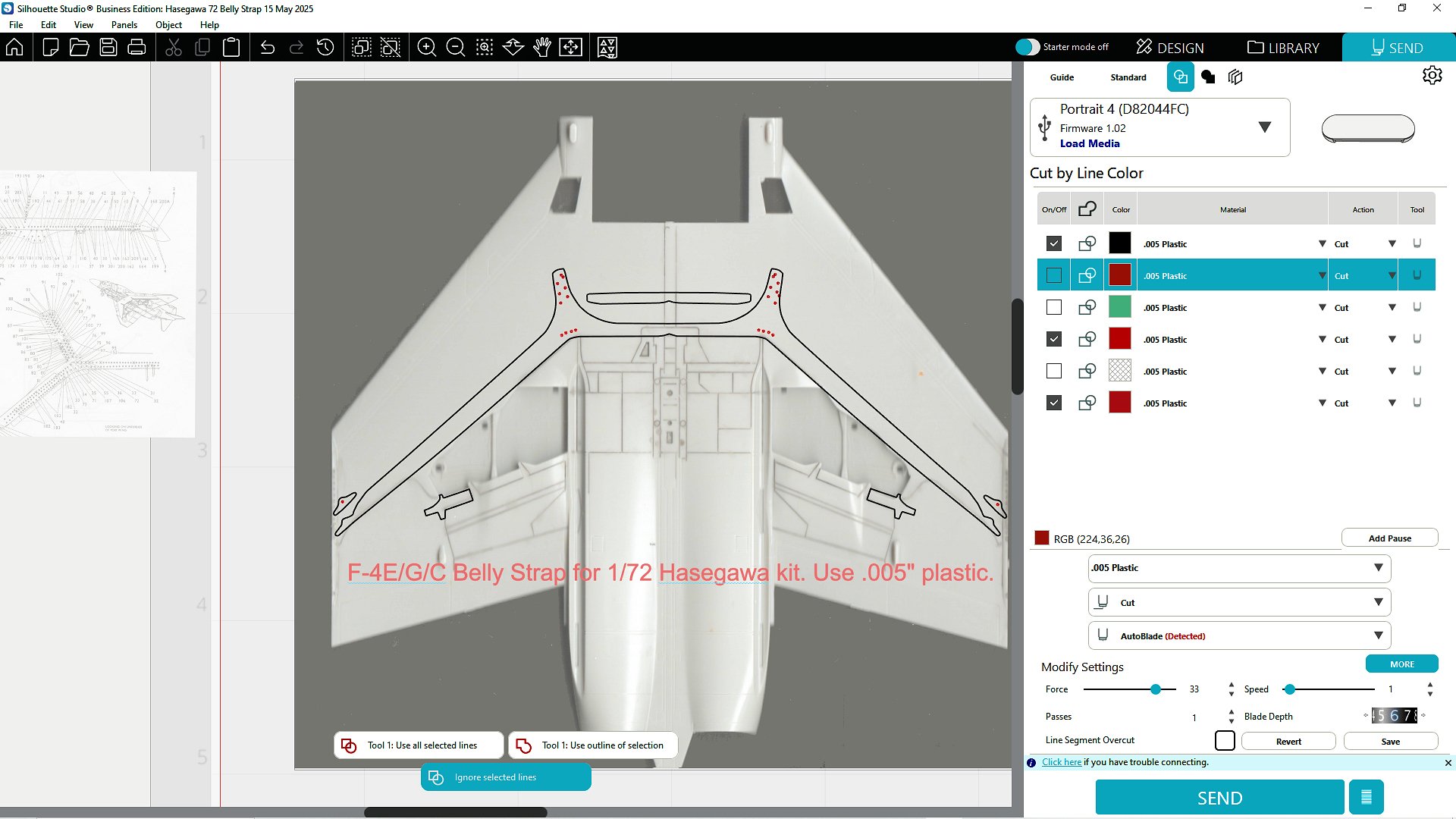Switch to Cut by Fill Color mode icon
The width and height of the screenshot is (1456, 819).
tap(1208, 77)
